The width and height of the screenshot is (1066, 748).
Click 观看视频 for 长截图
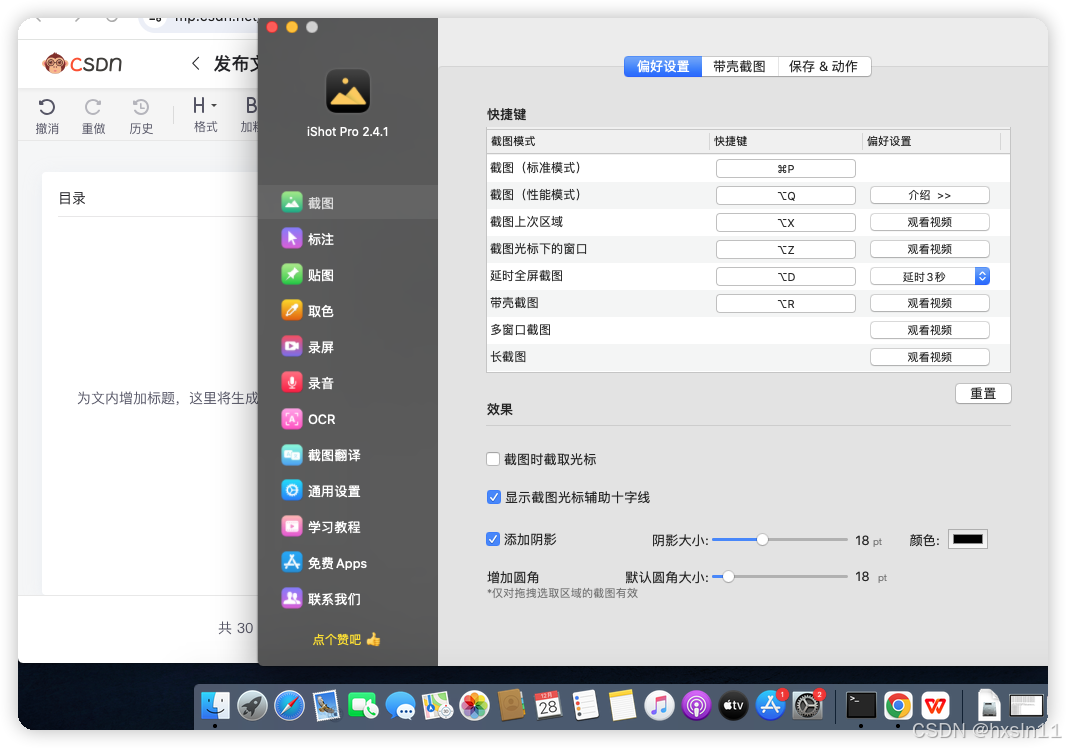coord(929,357)
